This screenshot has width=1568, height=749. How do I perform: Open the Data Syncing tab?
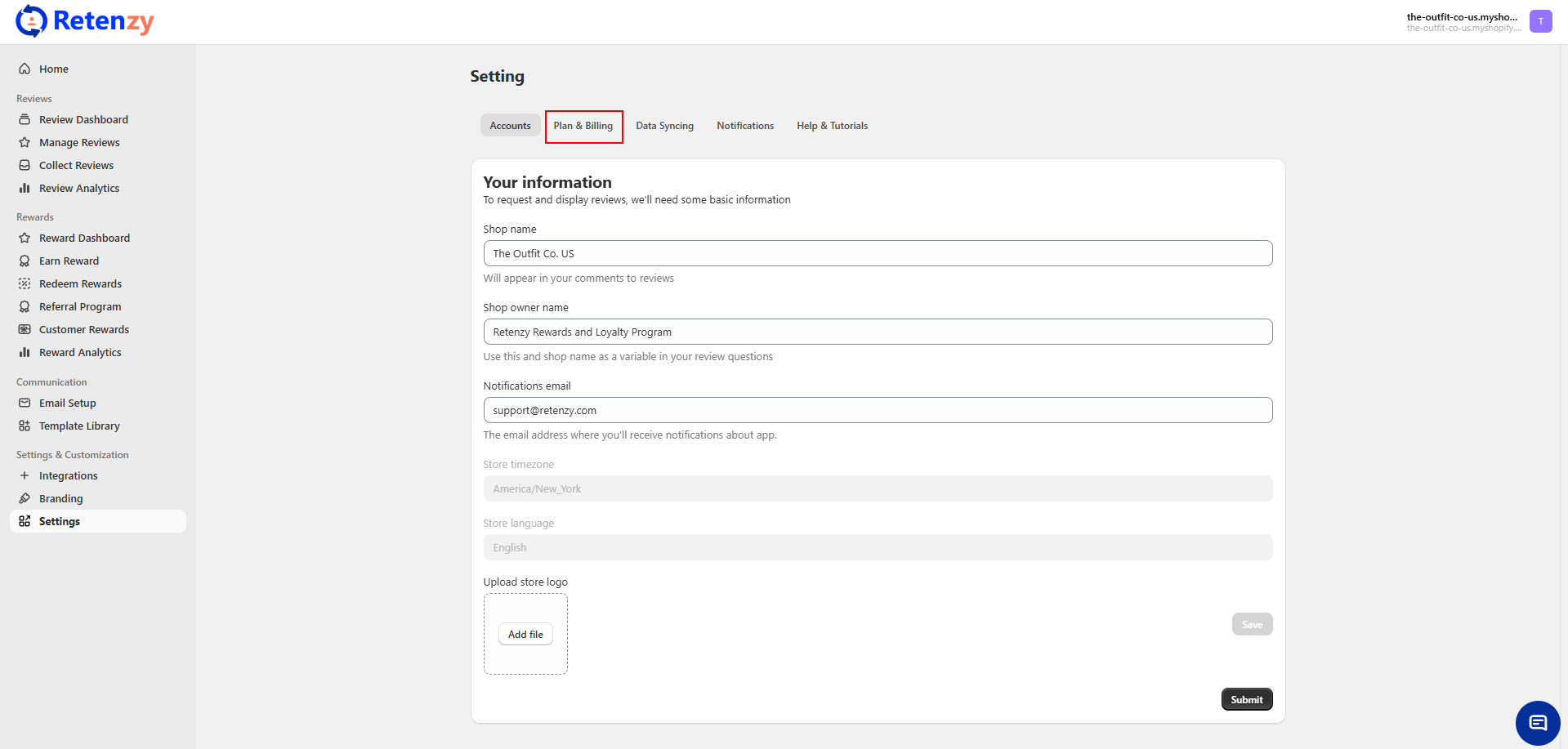click(x=664, y=126)
